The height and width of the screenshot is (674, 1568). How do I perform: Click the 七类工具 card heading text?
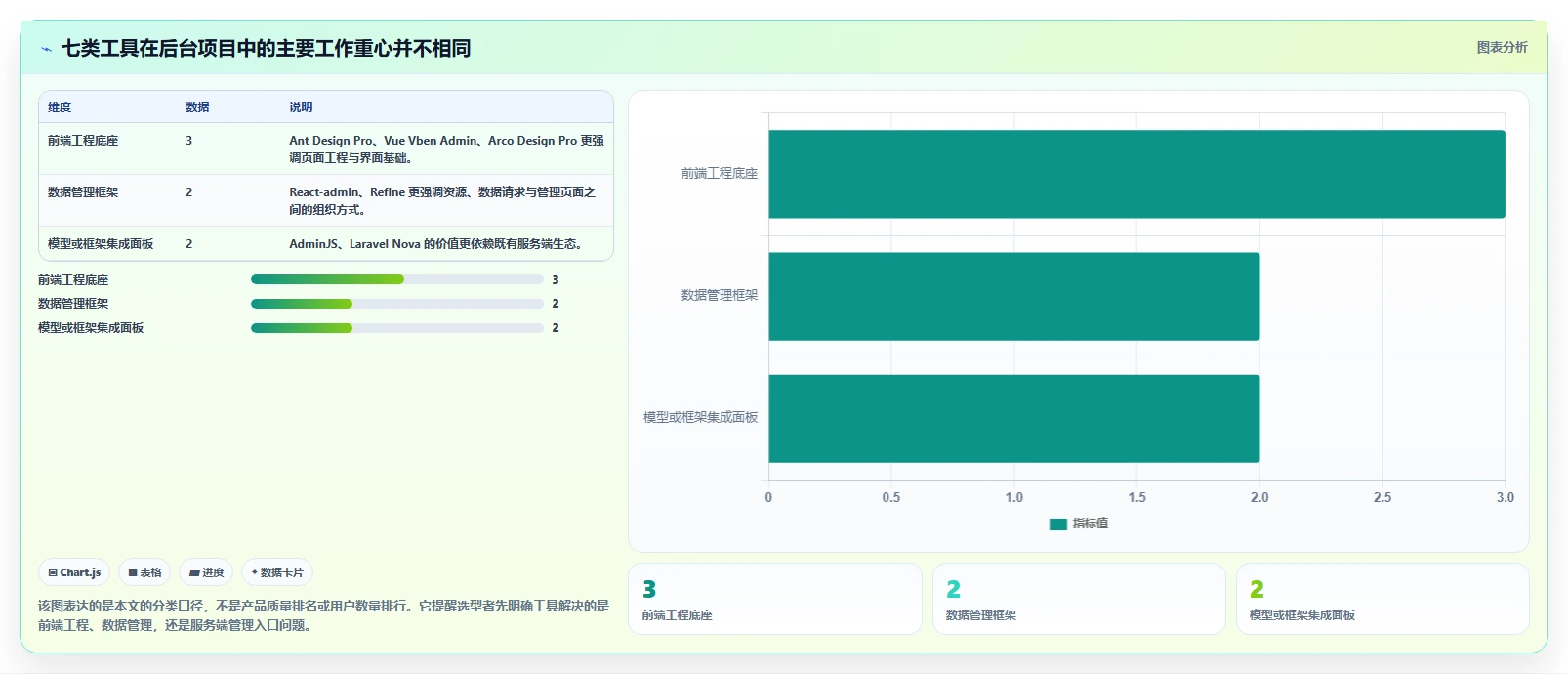pos(266,49)
